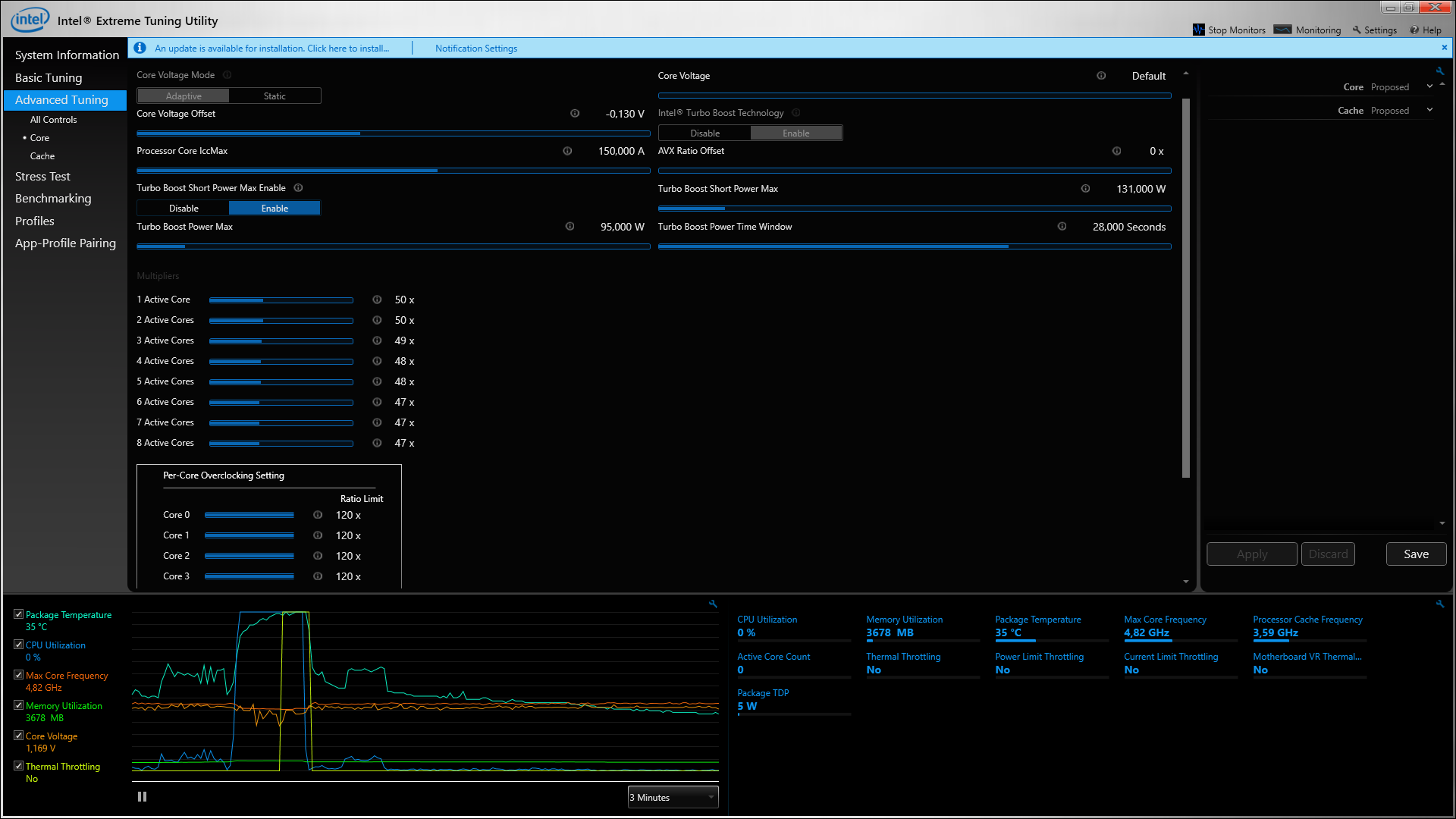Expand the Cache Proposed section
The height and width of the screenshot is (819, 1456).
(1429, 110)
